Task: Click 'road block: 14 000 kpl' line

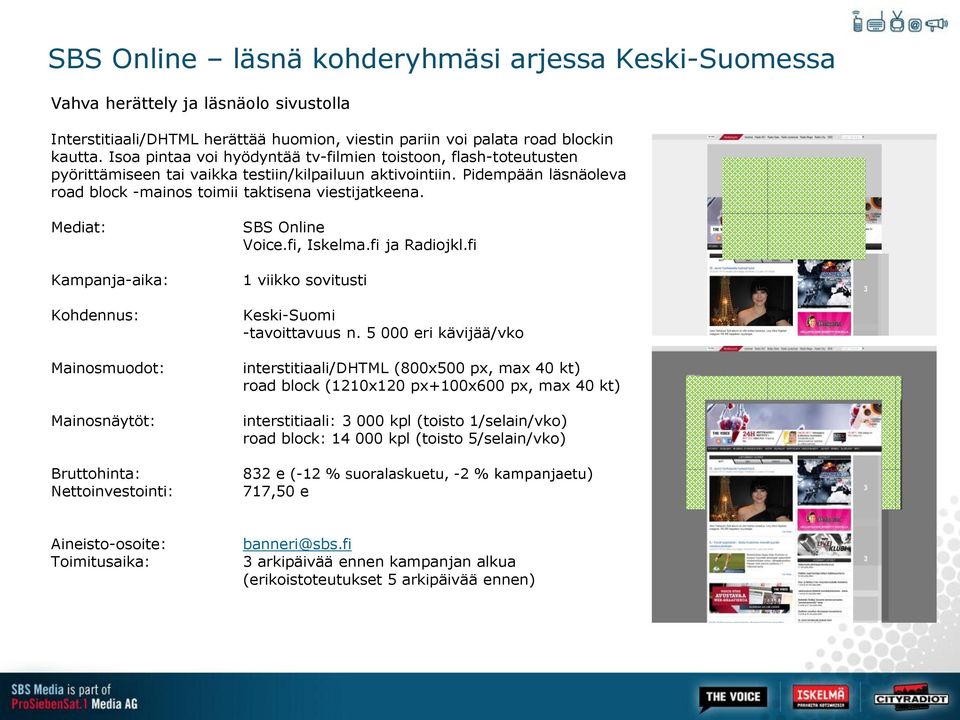Action: pyautogui.click(x=404, y=438)
